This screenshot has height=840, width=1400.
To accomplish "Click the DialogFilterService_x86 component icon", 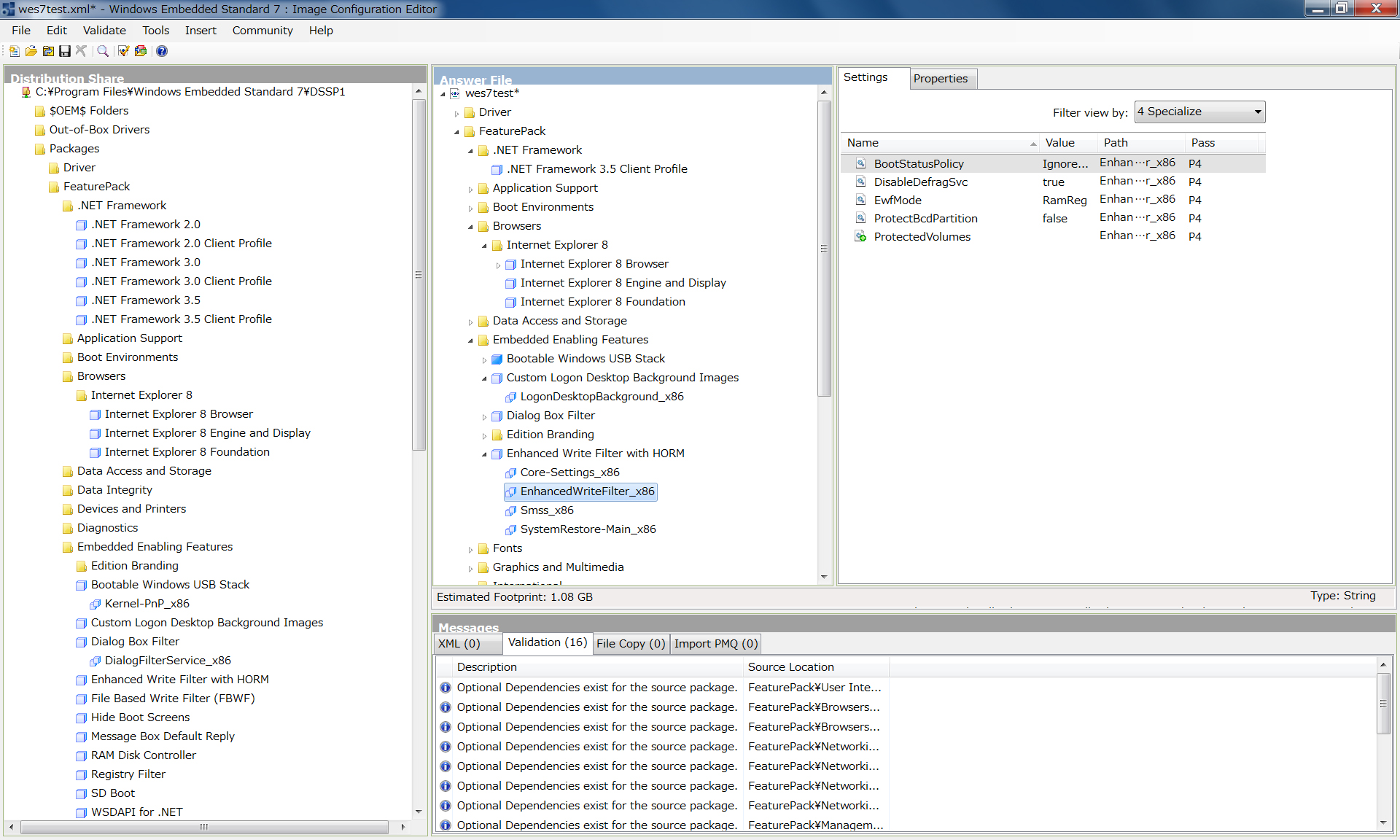I will pyautogui.click(x=95, y=661).
